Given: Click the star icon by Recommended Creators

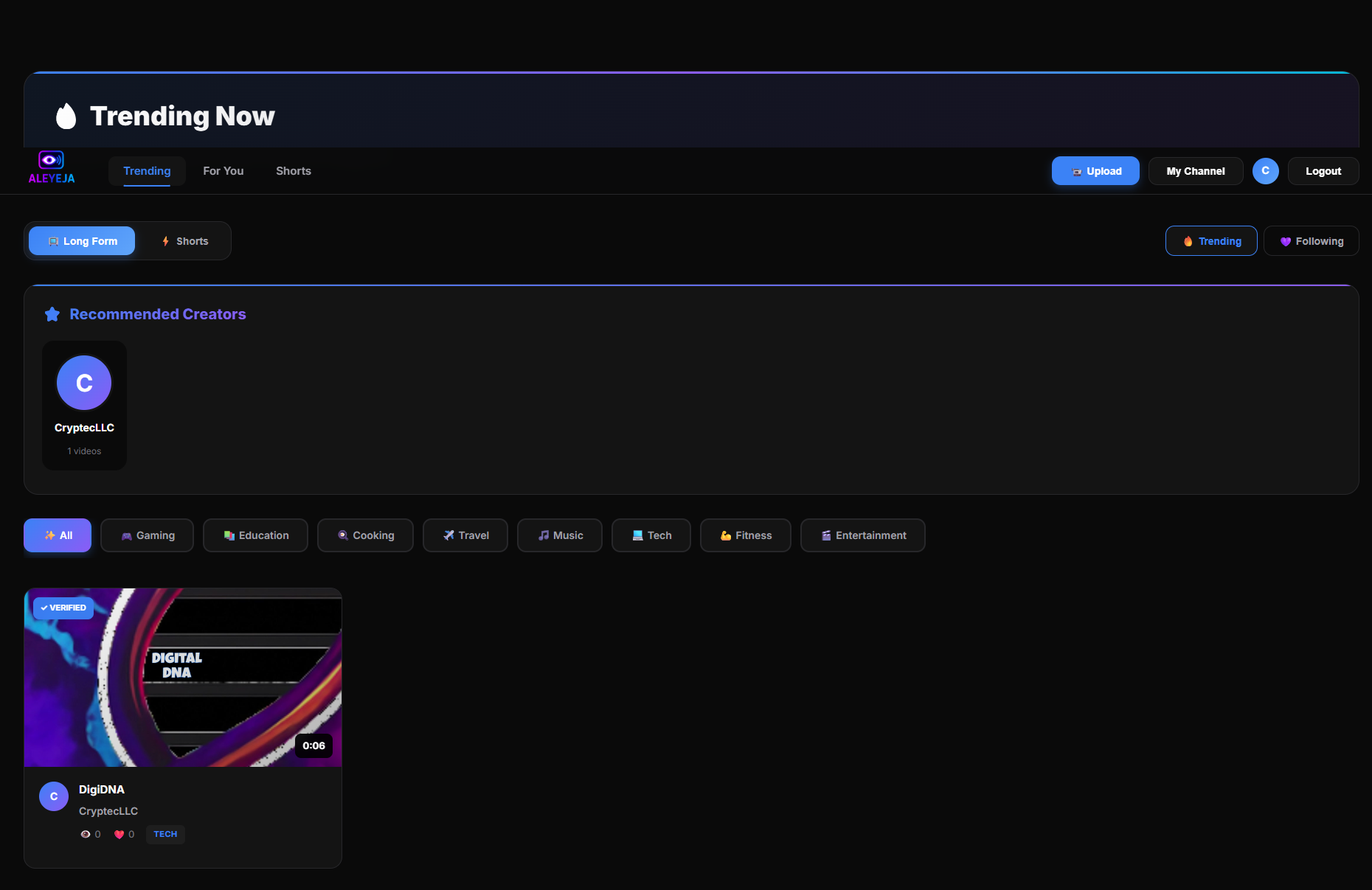Looking at the screenshot, I should [x=52, y=314].
